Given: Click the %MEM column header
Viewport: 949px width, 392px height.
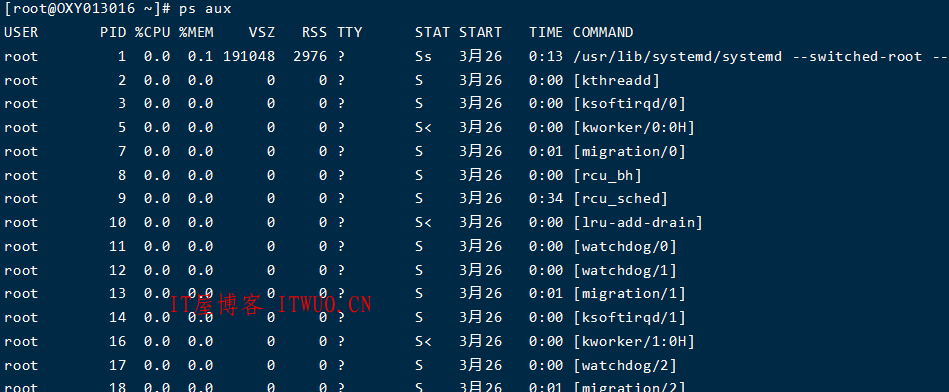Looking at the screenshot, I should point(196,32).
